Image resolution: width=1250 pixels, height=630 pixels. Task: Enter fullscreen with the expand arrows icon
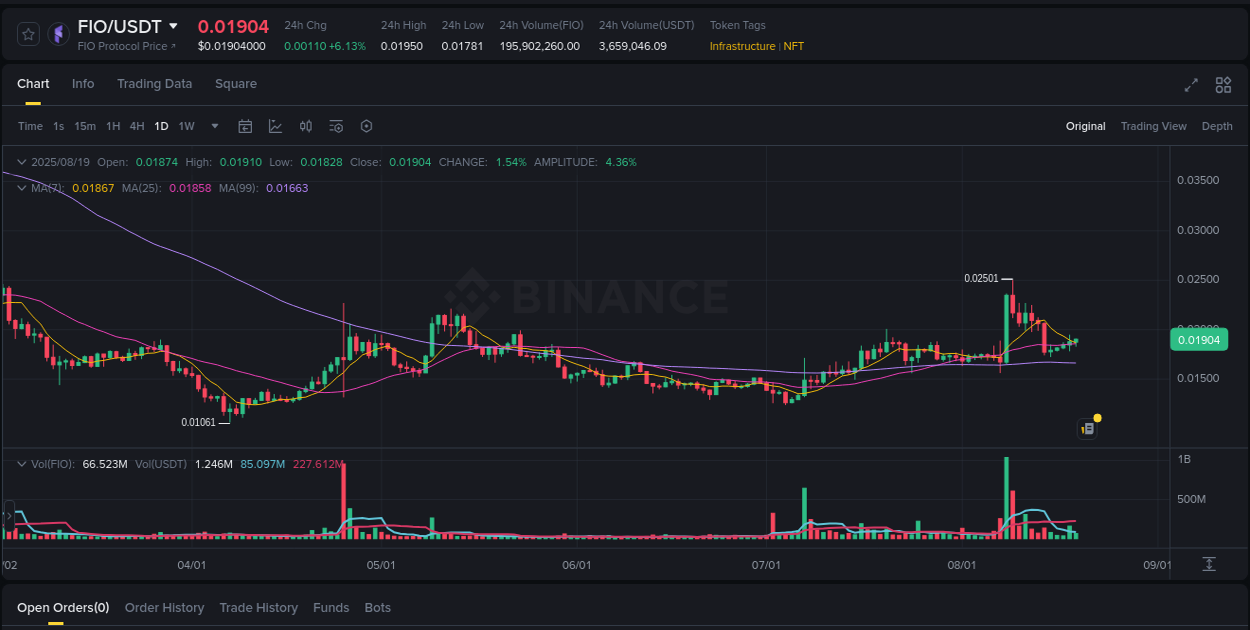pyautogui.click(x=1191, y=86)
